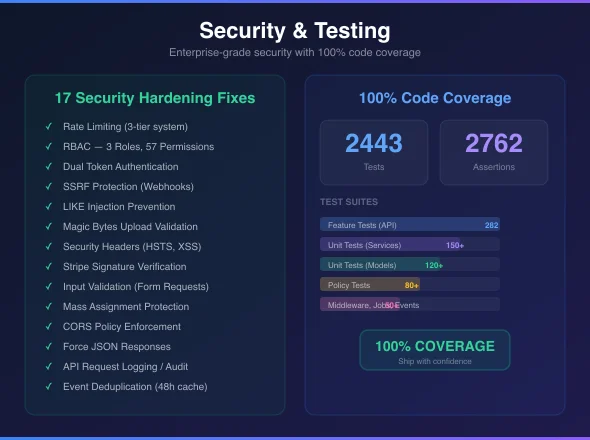Viewport: 590px width, 440px height.
Task: Click the 150+ value on Unit Tests (Services)
Action: pos(455,245)
